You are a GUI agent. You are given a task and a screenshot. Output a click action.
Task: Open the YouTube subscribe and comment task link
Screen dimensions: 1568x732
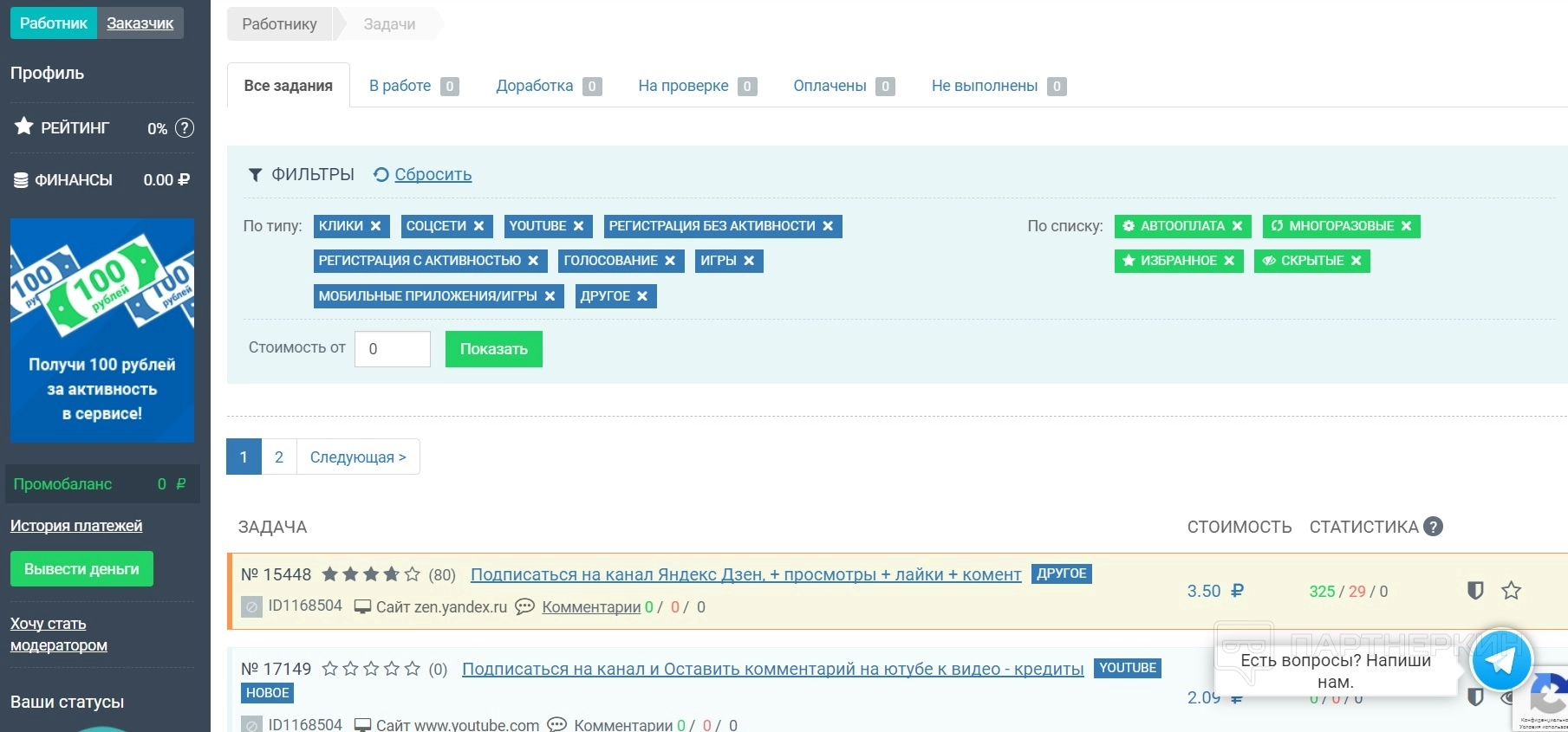tap(773, 669)
